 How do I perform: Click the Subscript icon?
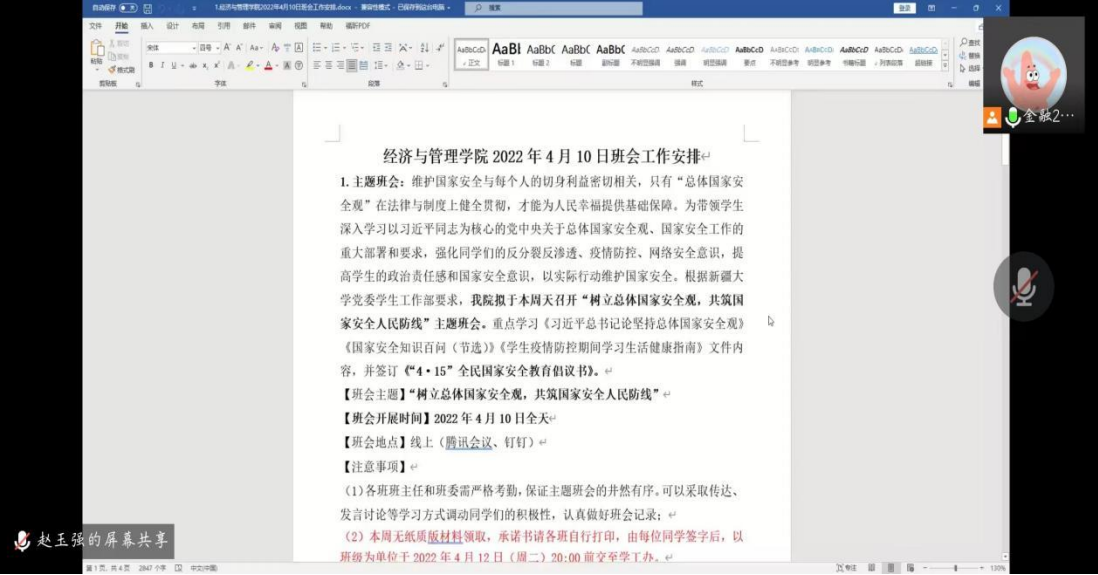[204, 65]
